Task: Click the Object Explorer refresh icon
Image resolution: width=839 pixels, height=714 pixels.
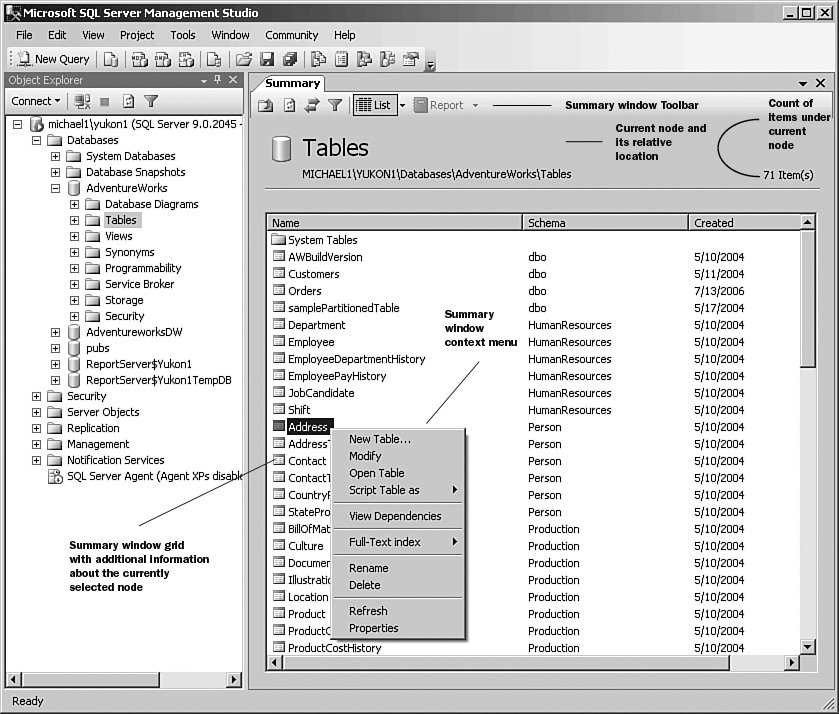Action: [x=128, y=101]
